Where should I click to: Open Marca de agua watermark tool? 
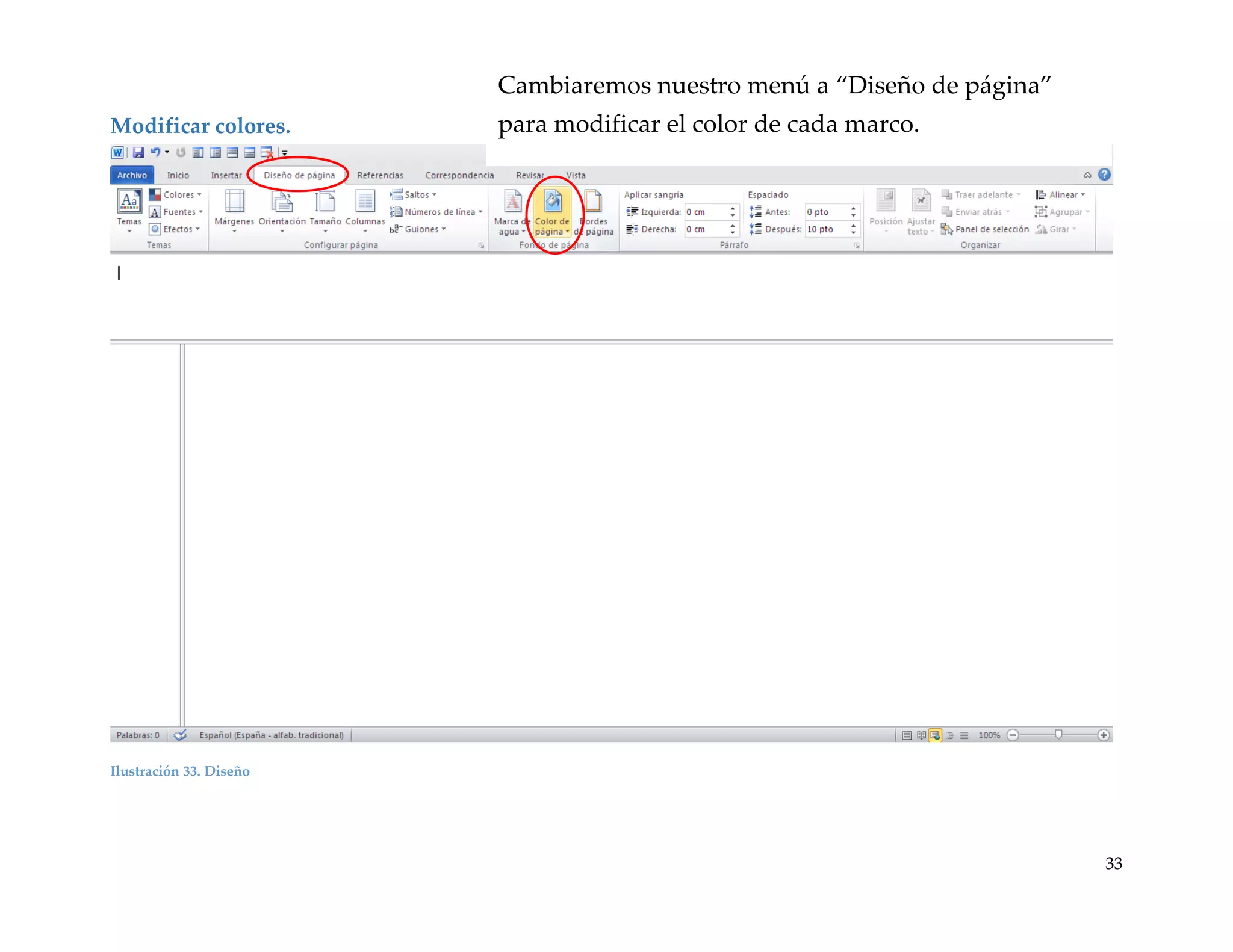pos(512,201)
